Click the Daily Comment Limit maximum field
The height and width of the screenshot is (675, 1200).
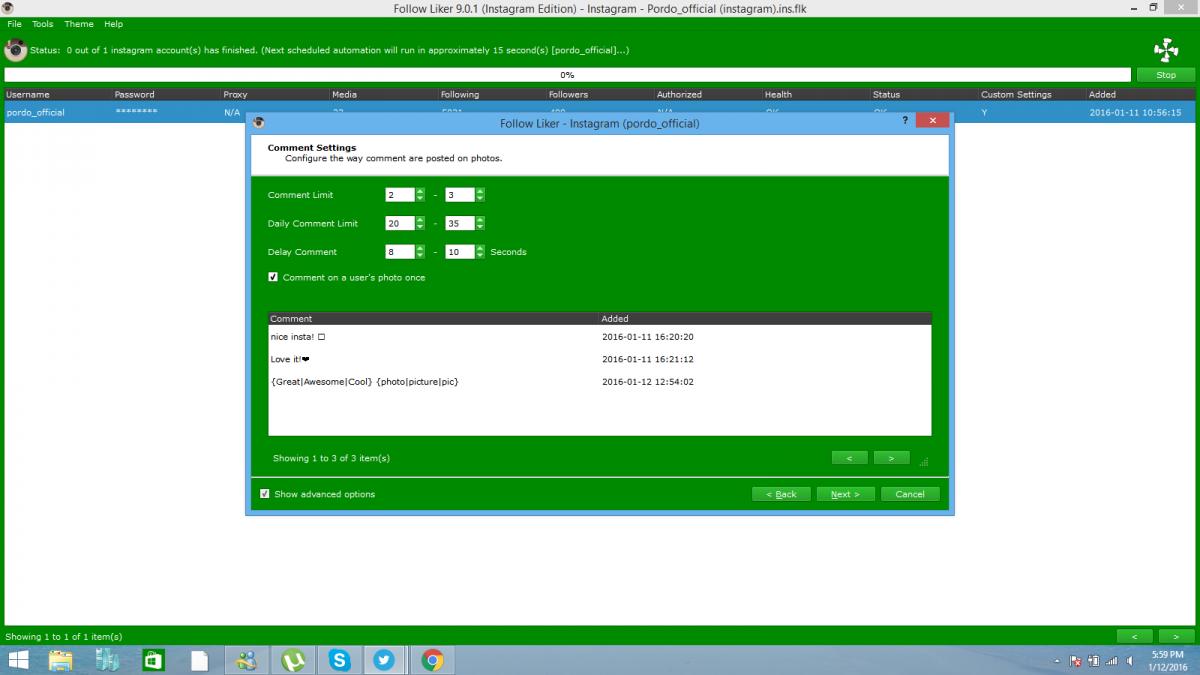(x=460, y=223)
